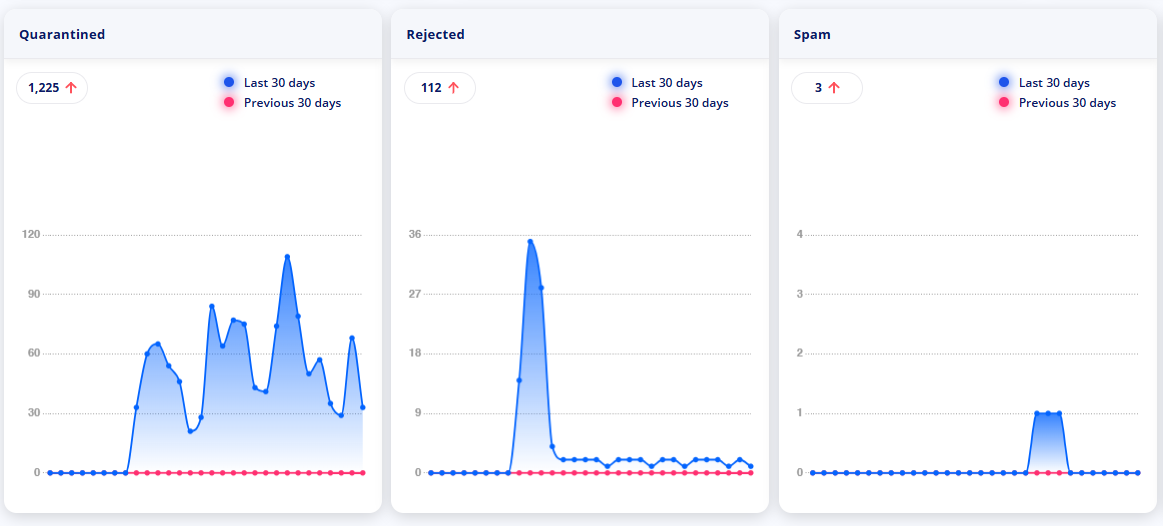
Task: Click the pink legend dot in Rejected card
Action: click(x=617, y=102)
